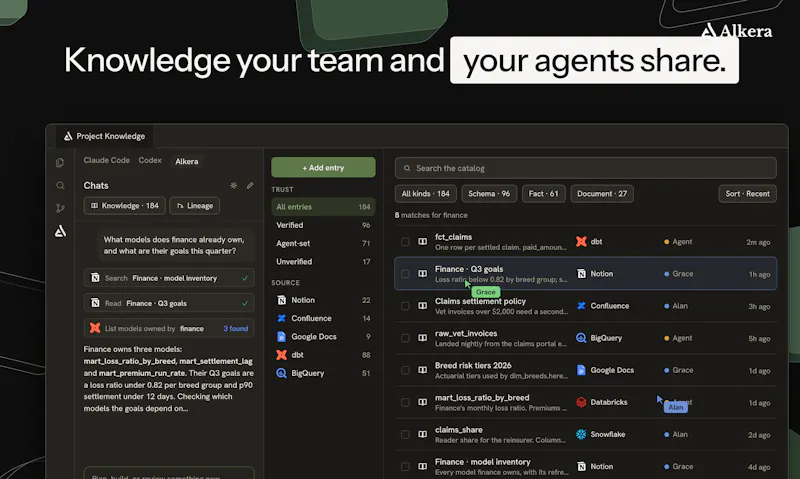This screenshot has width=800, height=479.
Task: Check the claims_share row checkbox
Action: [x=405, y=435]
